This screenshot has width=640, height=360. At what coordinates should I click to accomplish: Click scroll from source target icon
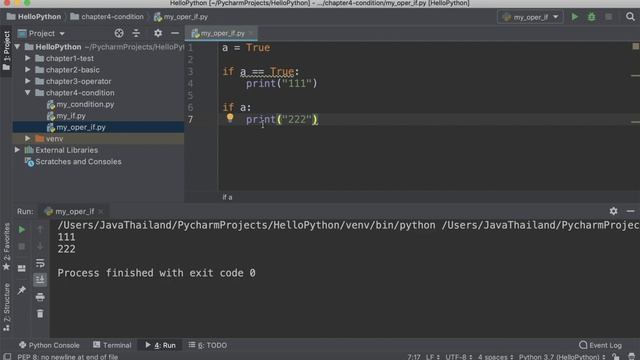pyautogui.click(x=119, y=33)
